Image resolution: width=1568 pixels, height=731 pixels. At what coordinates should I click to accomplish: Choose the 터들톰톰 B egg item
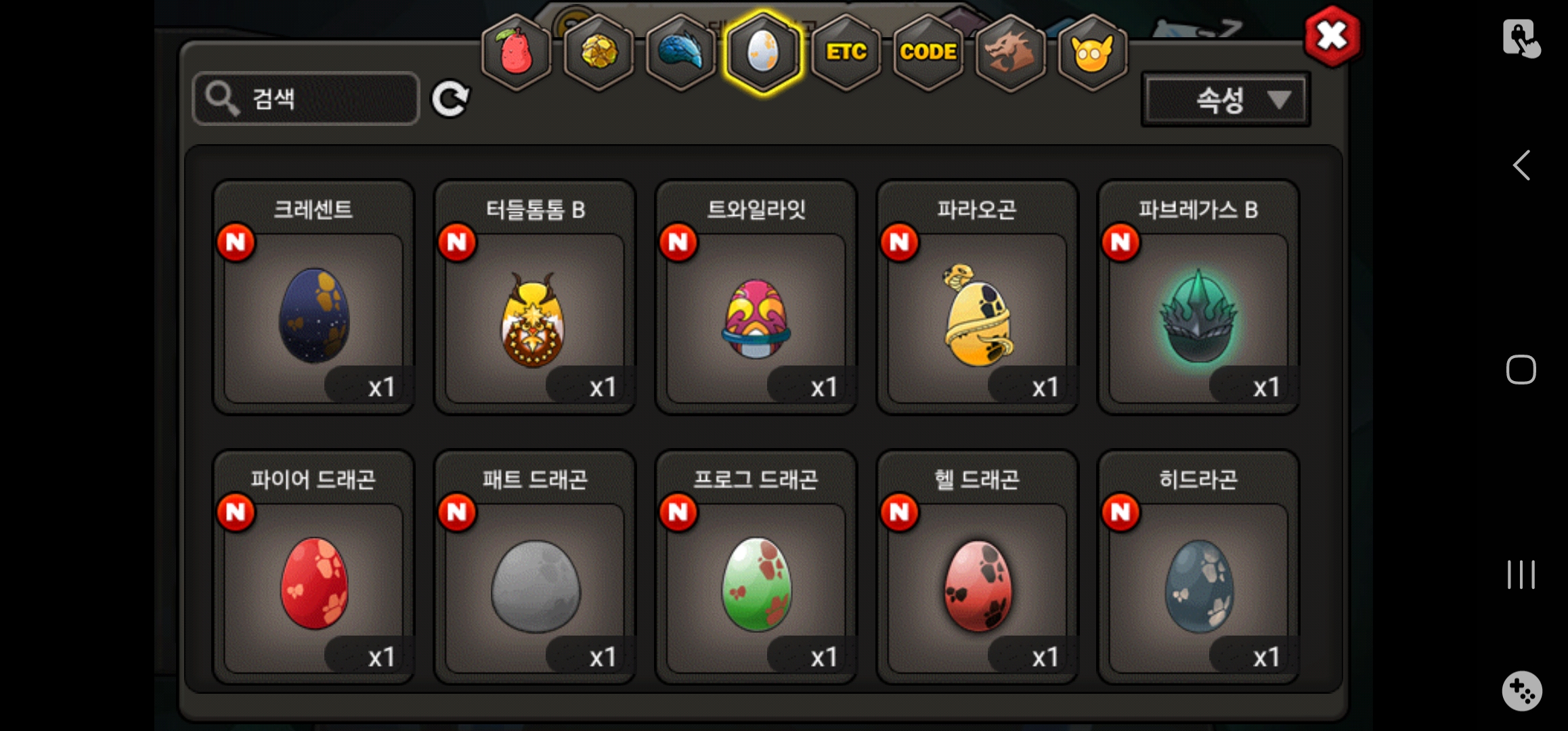coord(535,298)
